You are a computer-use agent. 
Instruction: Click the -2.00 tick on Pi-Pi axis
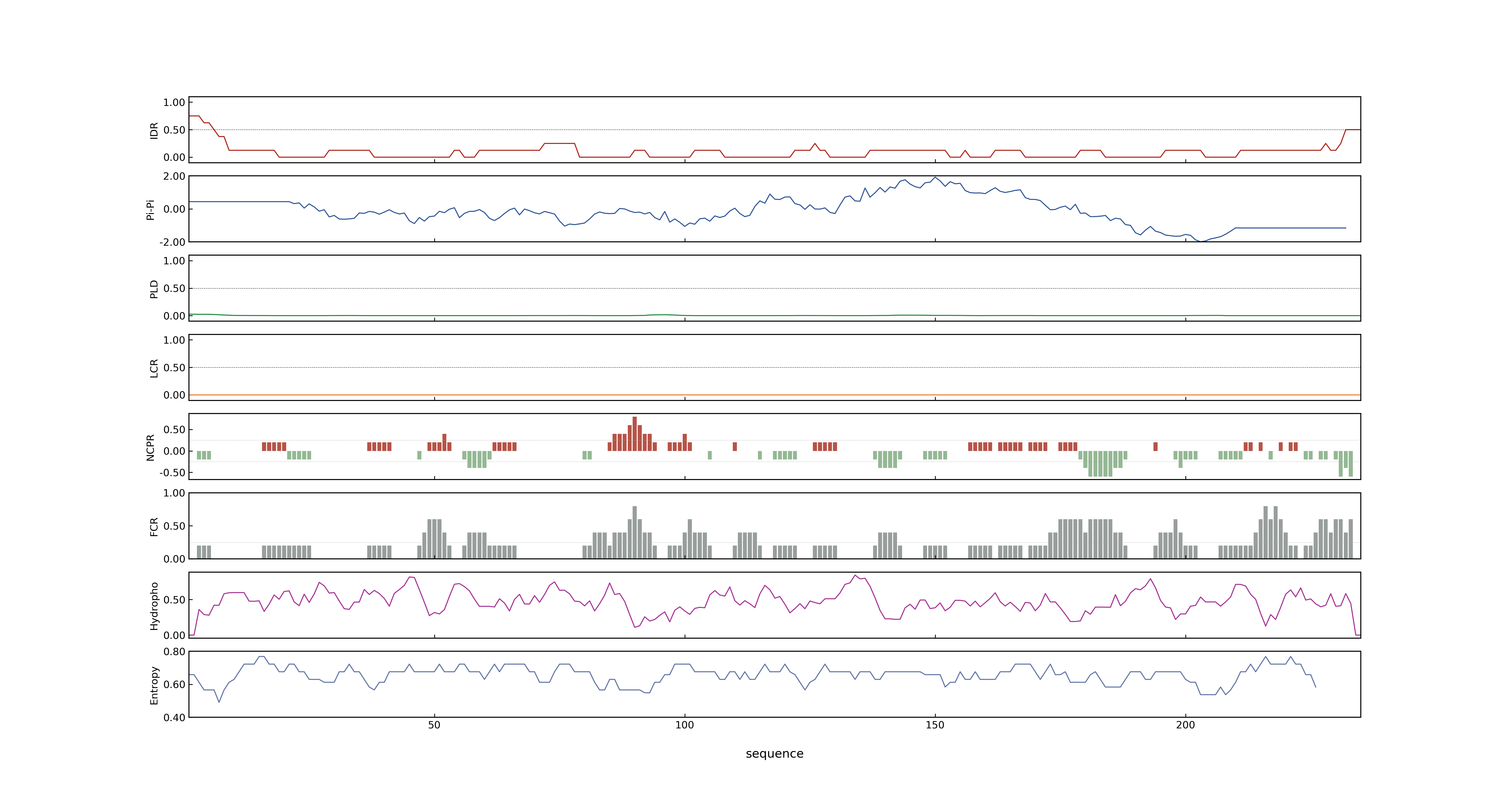[x=172, y=242]
